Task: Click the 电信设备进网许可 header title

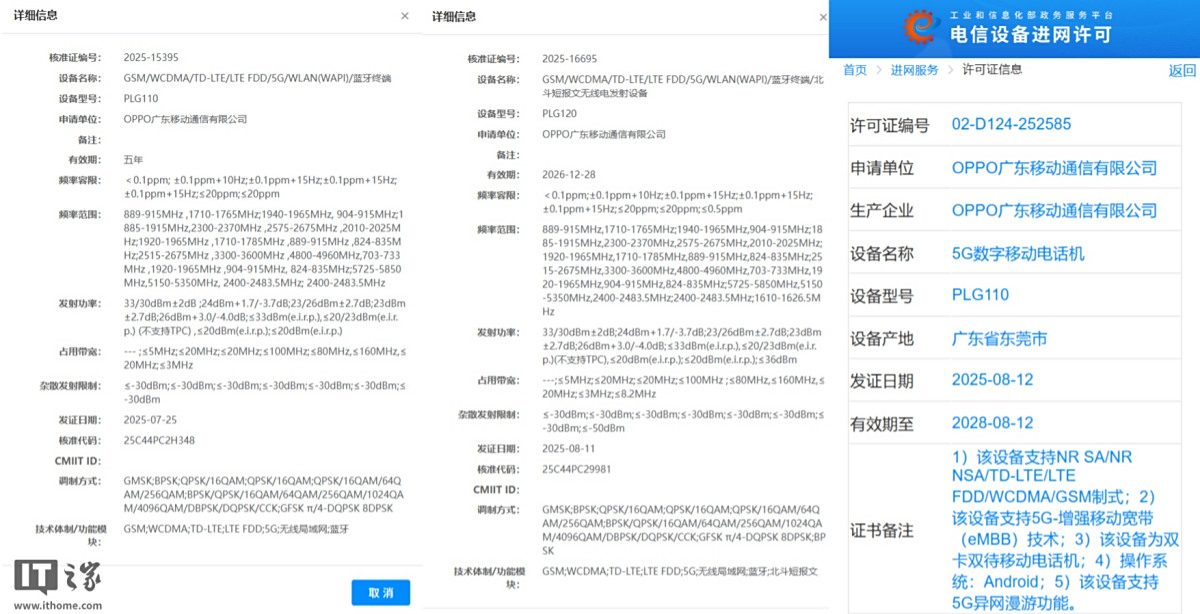Action: 1031,35
